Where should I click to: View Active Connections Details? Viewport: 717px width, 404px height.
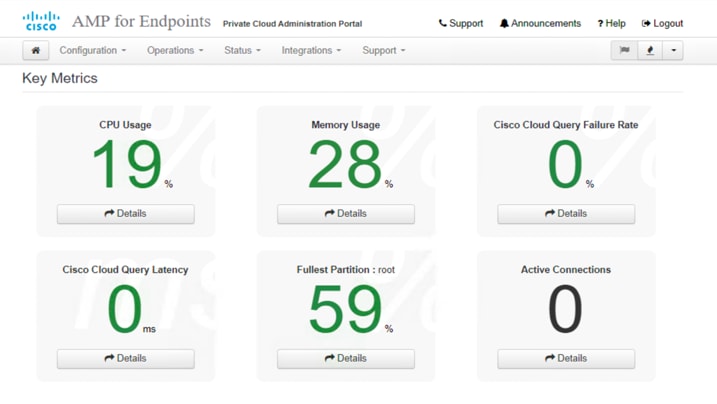click(x=566, y=359)
